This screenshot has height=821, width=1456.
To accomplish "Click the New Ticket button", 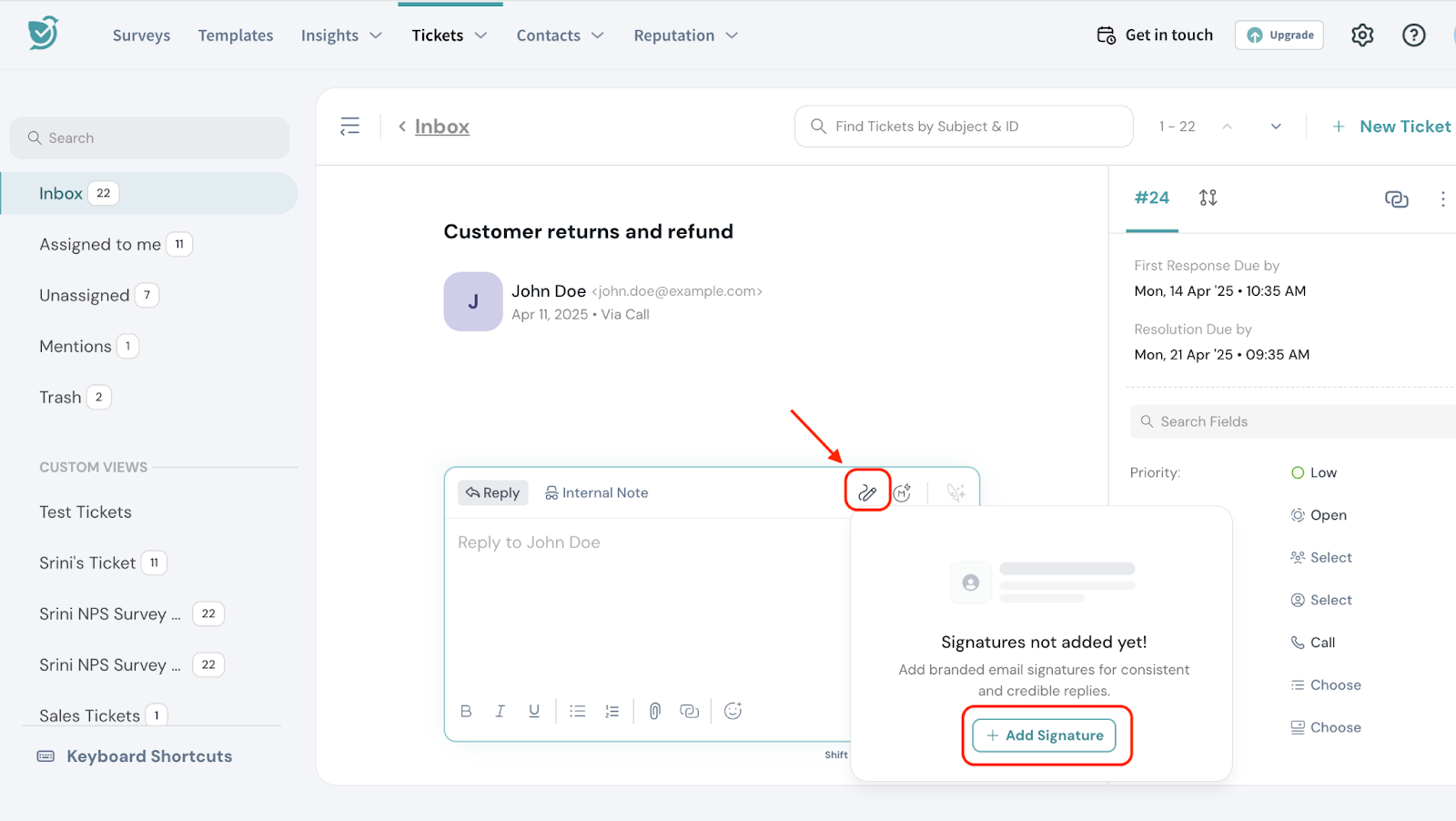I will (x=1391, y=127).
